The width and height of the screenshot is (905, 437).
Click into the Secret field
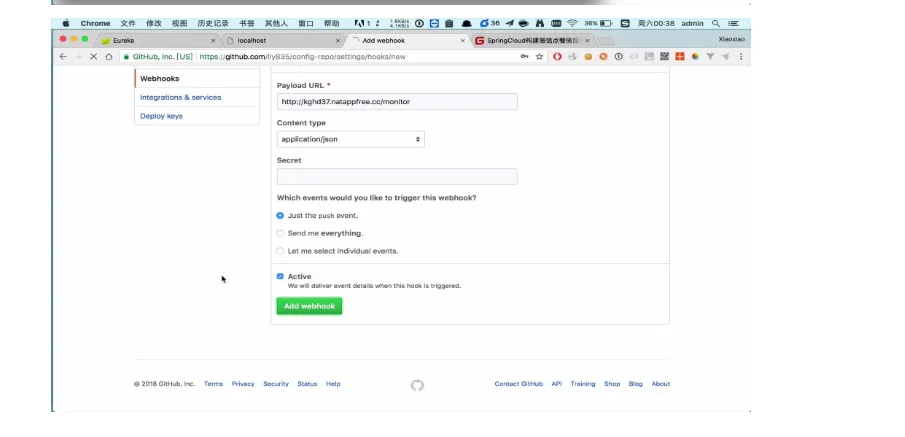(397, 177)
